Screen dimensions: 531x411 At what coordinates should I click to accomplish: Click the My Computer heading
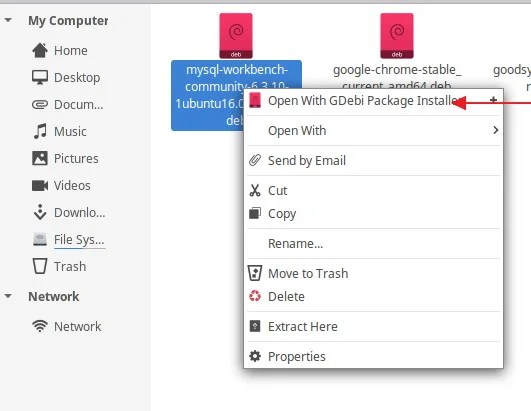point(68,21)
